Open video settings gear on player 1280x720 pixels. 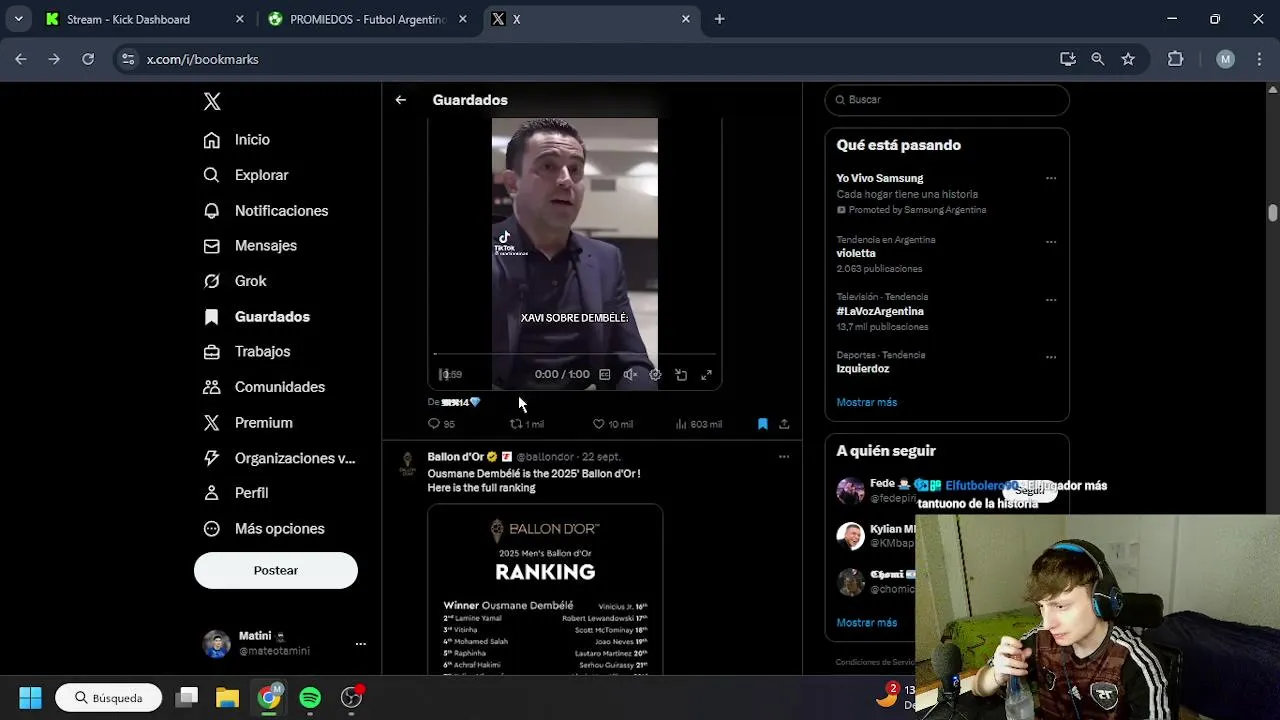[x=655, y=375]
